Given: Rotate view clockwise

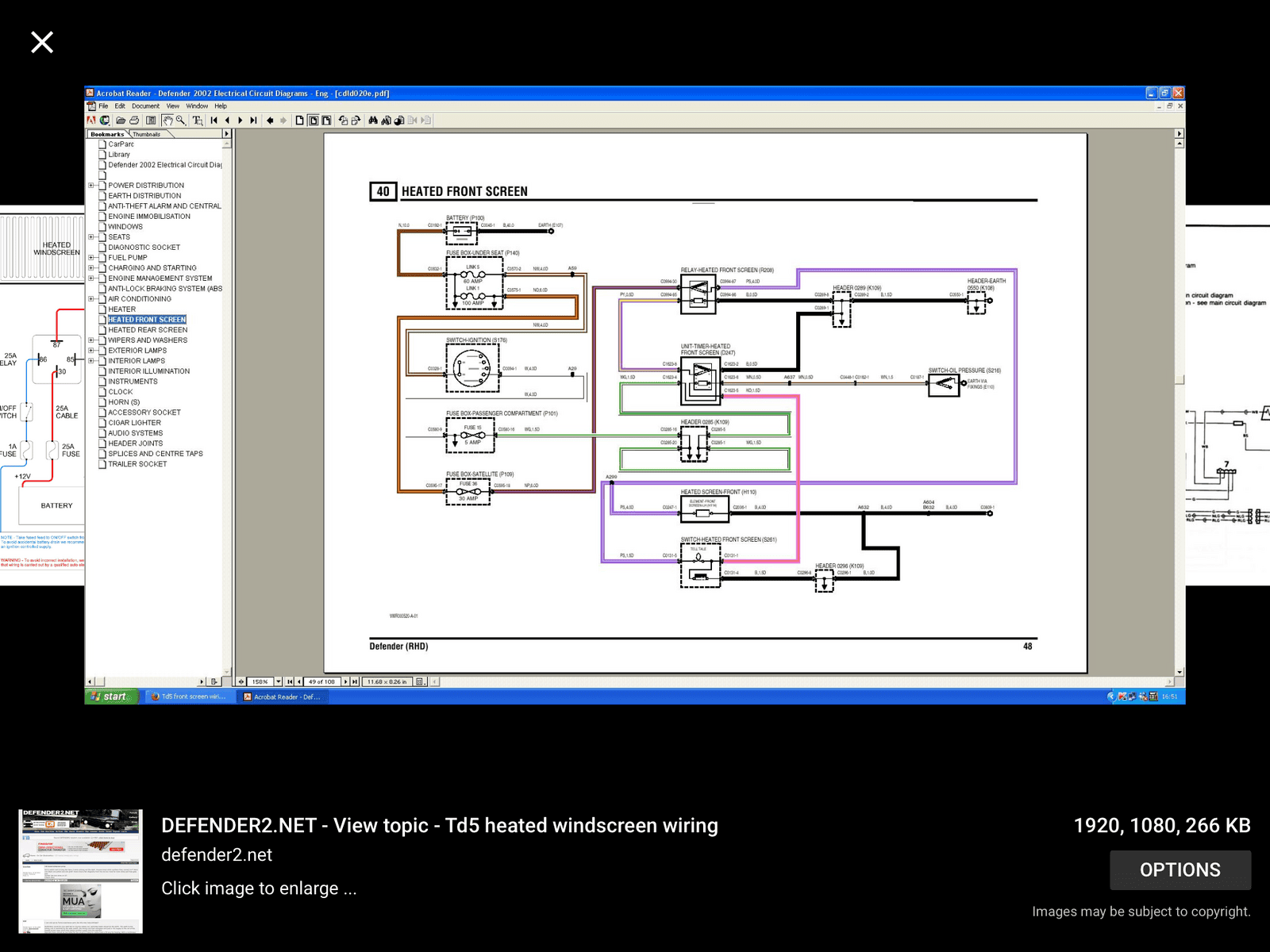Looking at the screenshot, I should 356,121.
